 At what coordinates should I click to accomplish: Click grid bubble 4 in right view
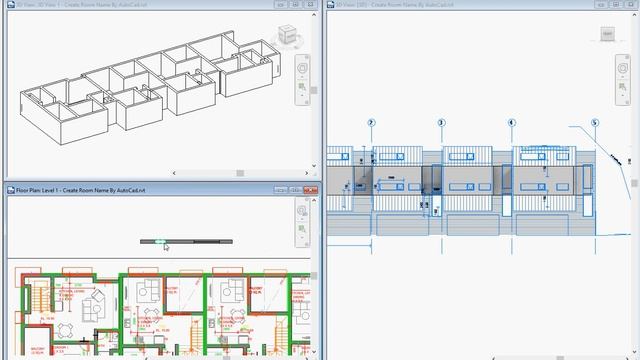click(x=512, y=122)
